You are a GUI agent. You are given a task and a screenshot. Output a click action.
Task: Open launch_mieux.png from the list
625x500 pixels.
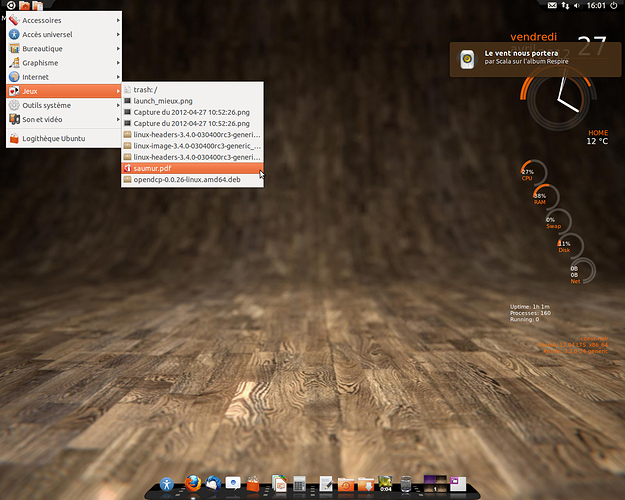point(192,101)
